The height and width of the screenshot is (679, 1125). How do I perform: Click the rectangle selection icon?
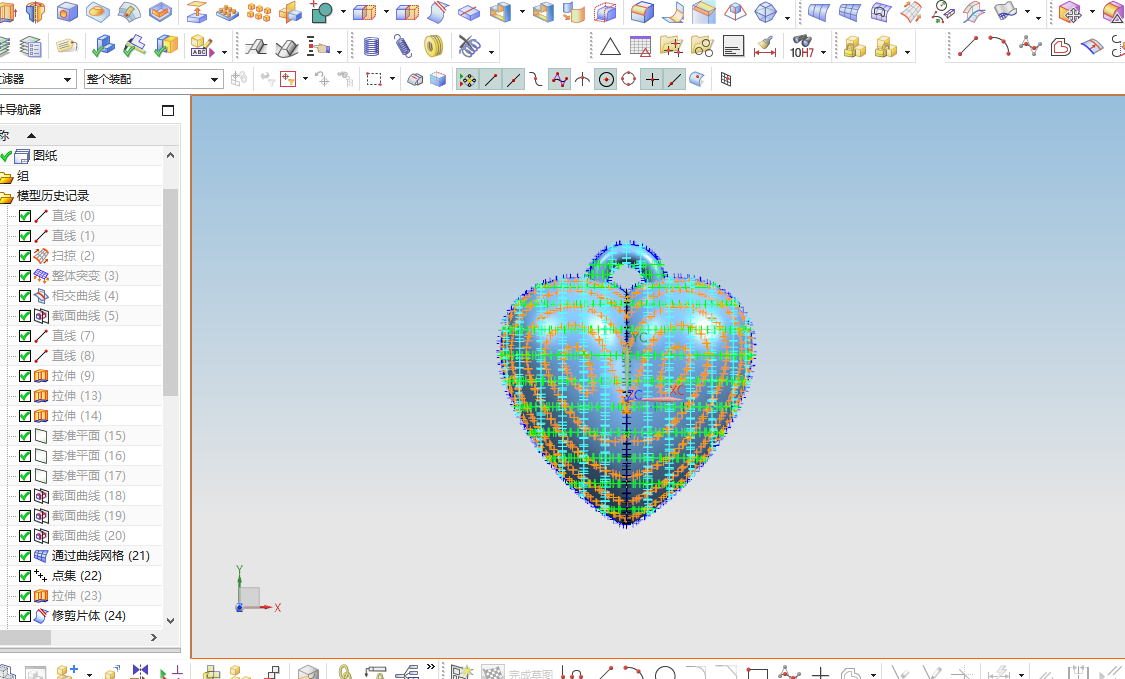pos(374,80)
